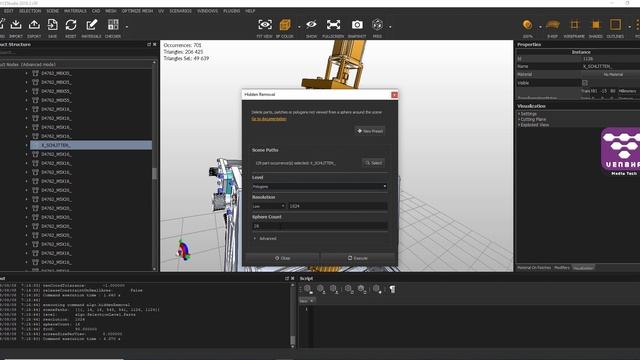Toggle the Visible checkbox in Properties

(x=585, y=83)
